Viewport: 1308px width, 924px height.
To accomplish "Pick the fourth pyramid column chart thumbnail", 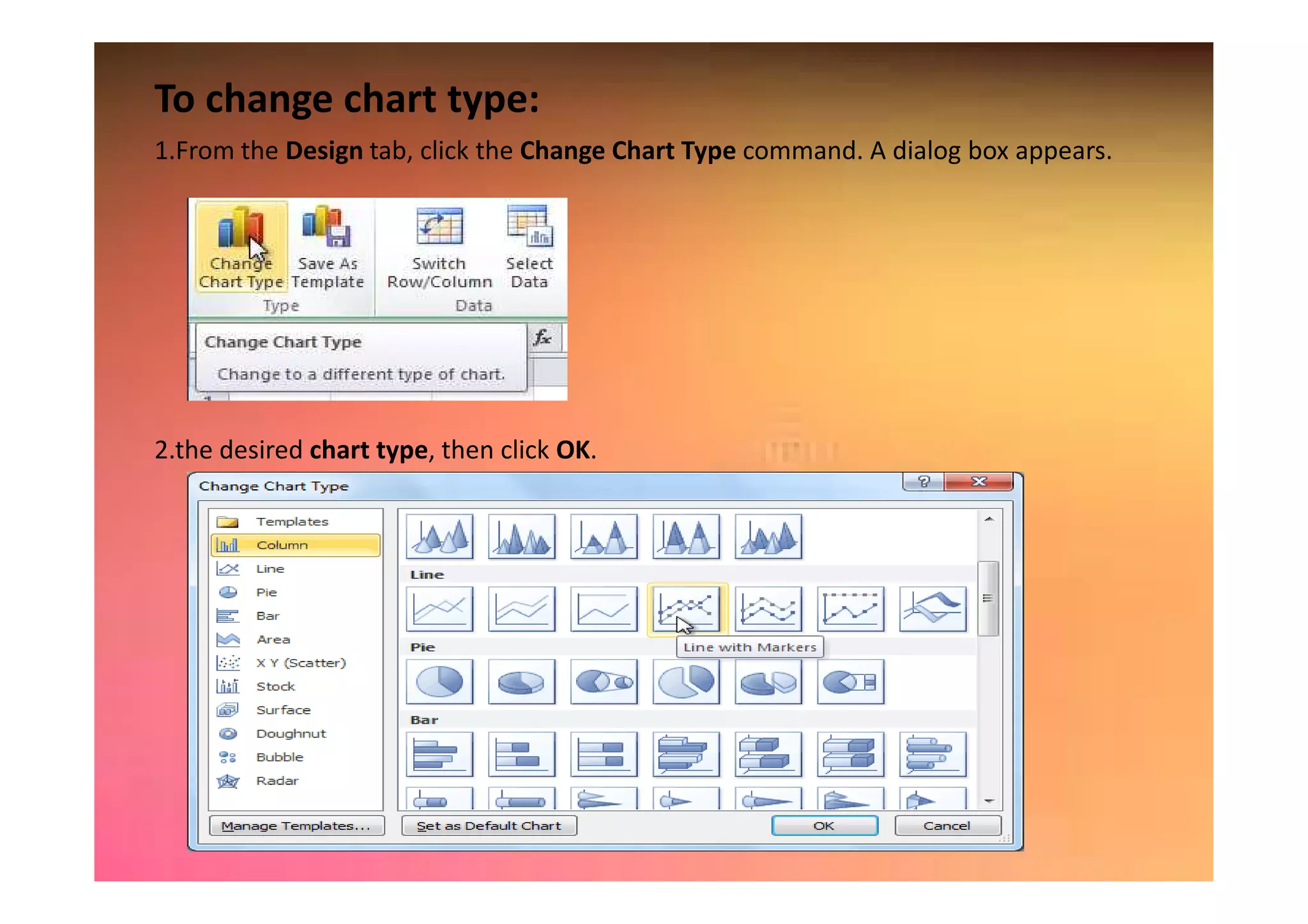I will click(x=687, y=536).
